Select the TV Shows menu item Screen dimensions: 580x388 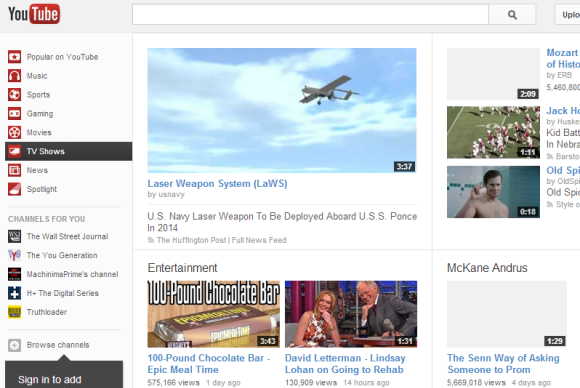point(68,151)
